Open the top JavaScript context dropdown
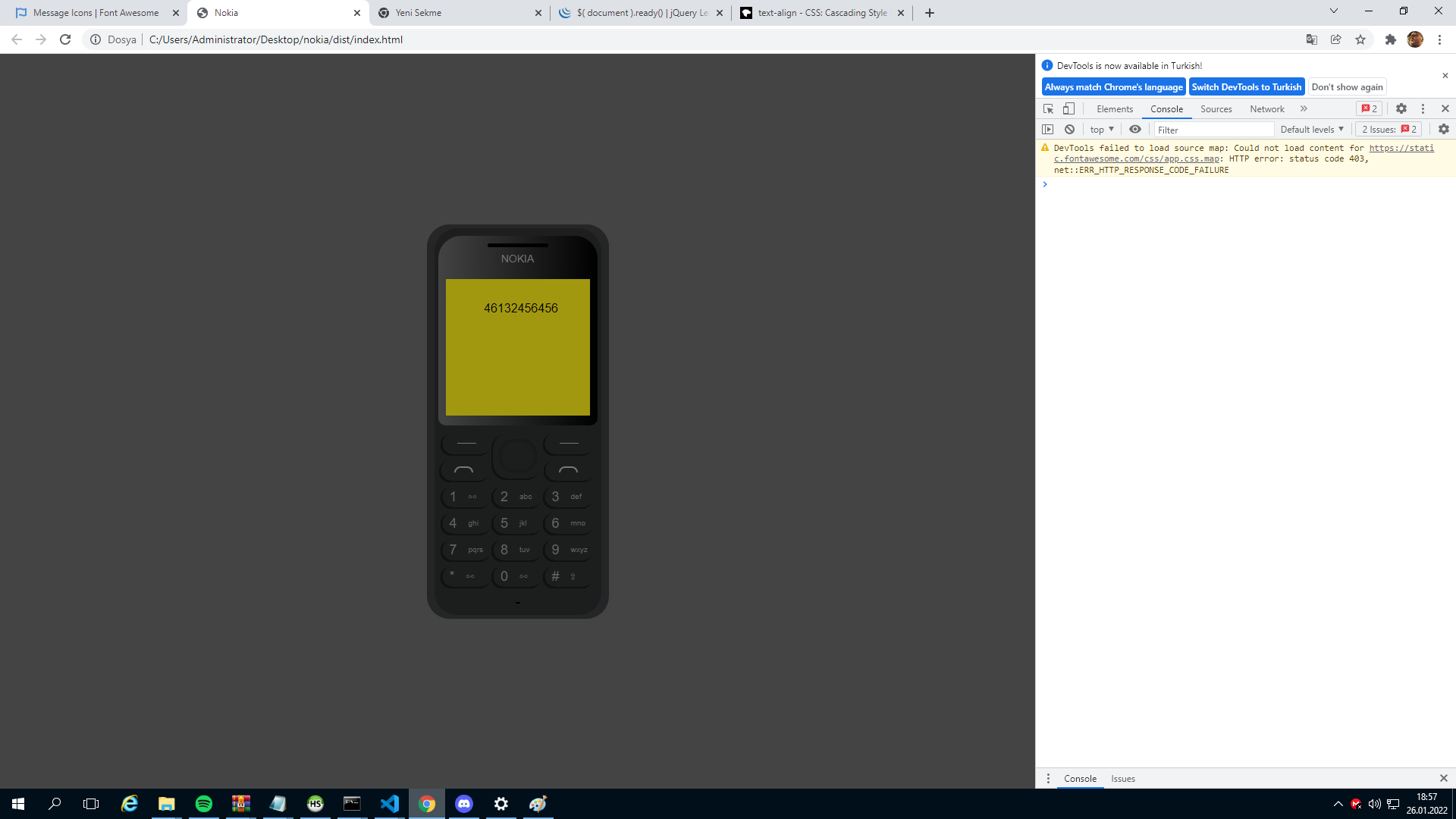Image resolution: width=1456 pixels, height=819 pixels. tap(1102, 130)
